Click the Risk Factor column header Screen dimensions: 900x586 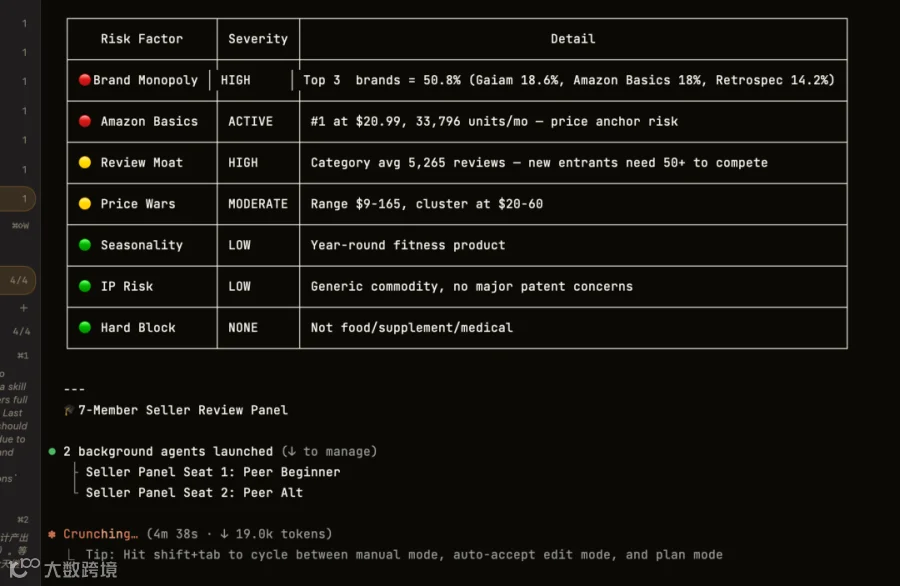[x=142, y=39]
